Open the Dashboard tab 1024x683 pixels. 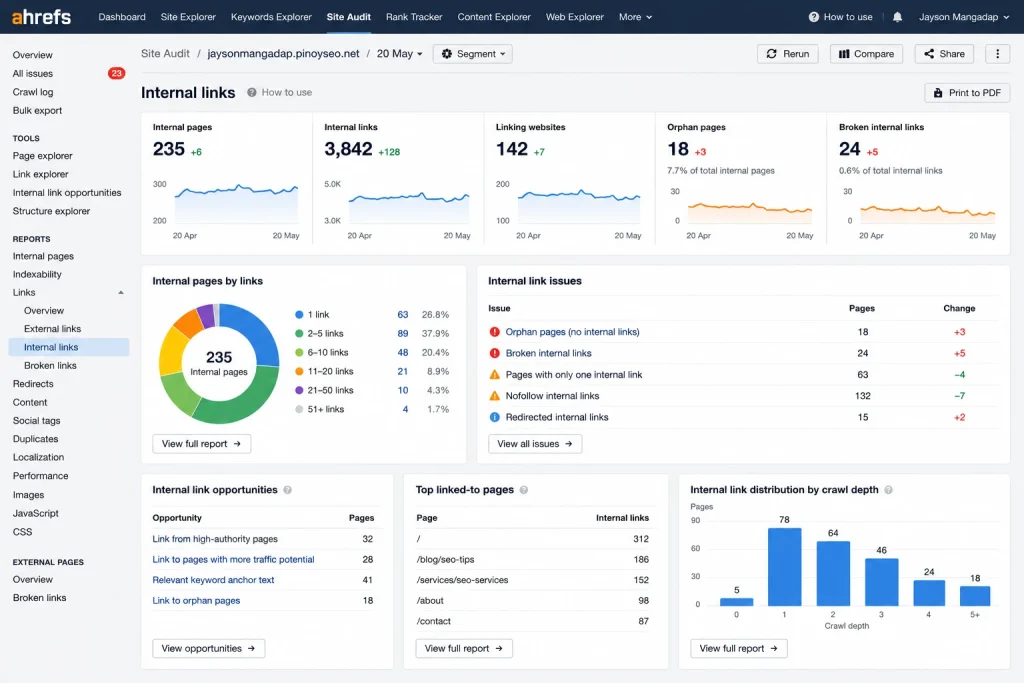pyautogui.click(x=122, y=17)
